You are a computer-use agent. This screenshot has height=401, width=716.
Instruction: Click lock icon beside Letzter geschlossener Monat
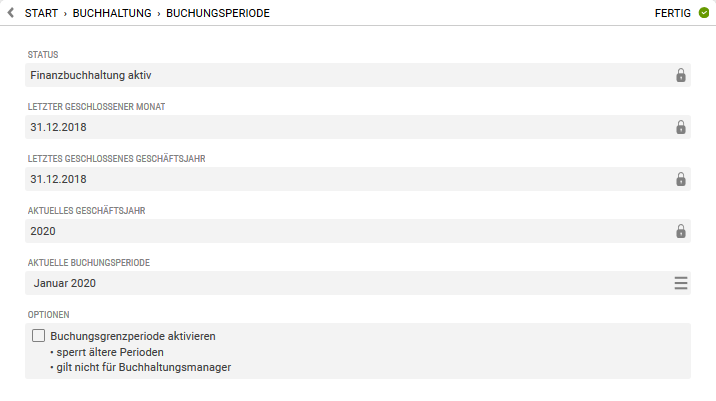click(x=680, y=127)
